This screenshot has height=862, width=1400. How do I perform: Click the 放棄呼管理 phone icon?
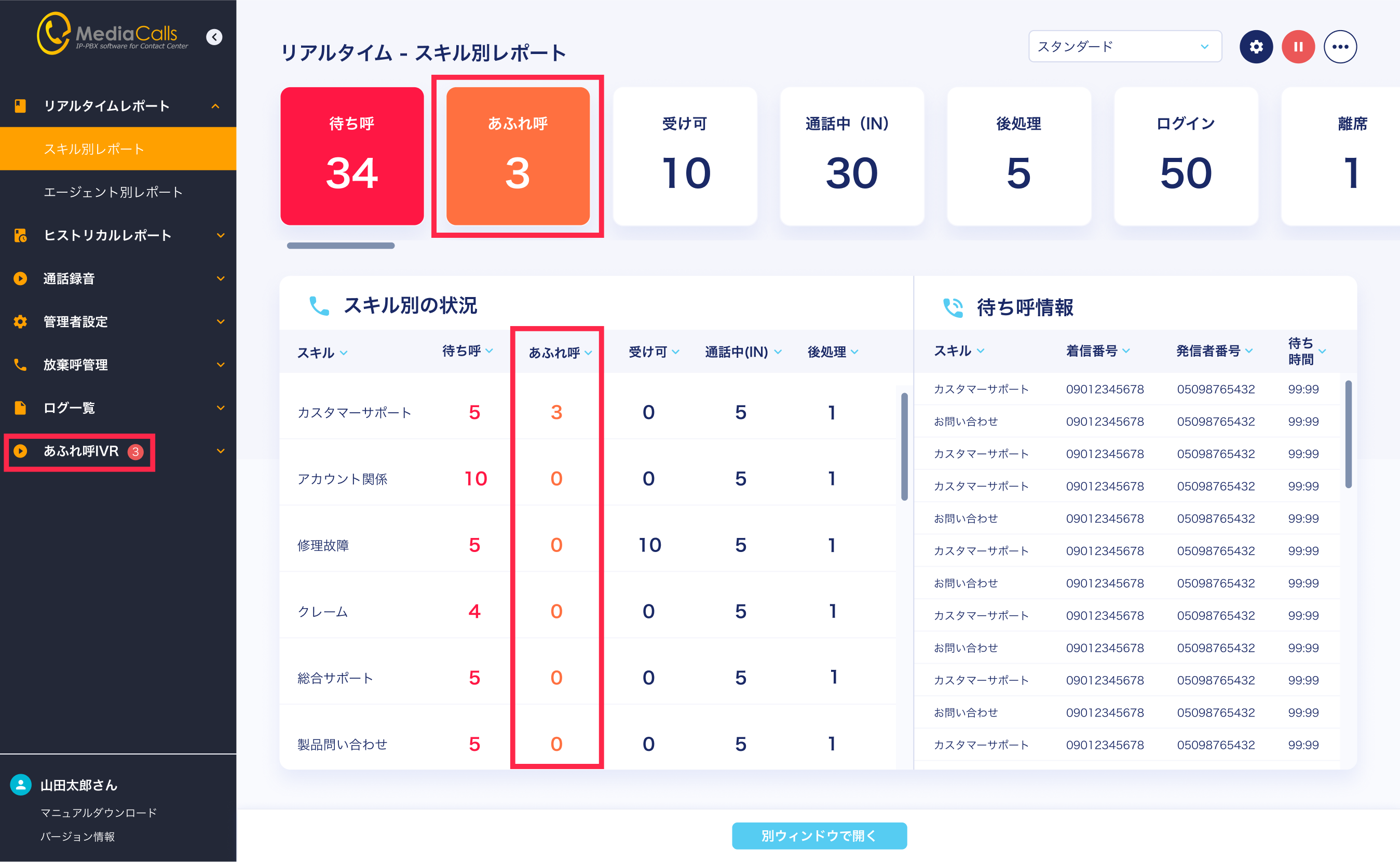[x=21, y=365]
